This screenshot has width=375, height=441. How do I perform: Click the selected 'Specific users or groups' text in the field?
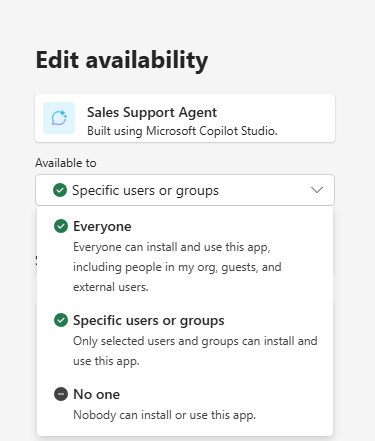pyautogui.click(x=145, y=190)
